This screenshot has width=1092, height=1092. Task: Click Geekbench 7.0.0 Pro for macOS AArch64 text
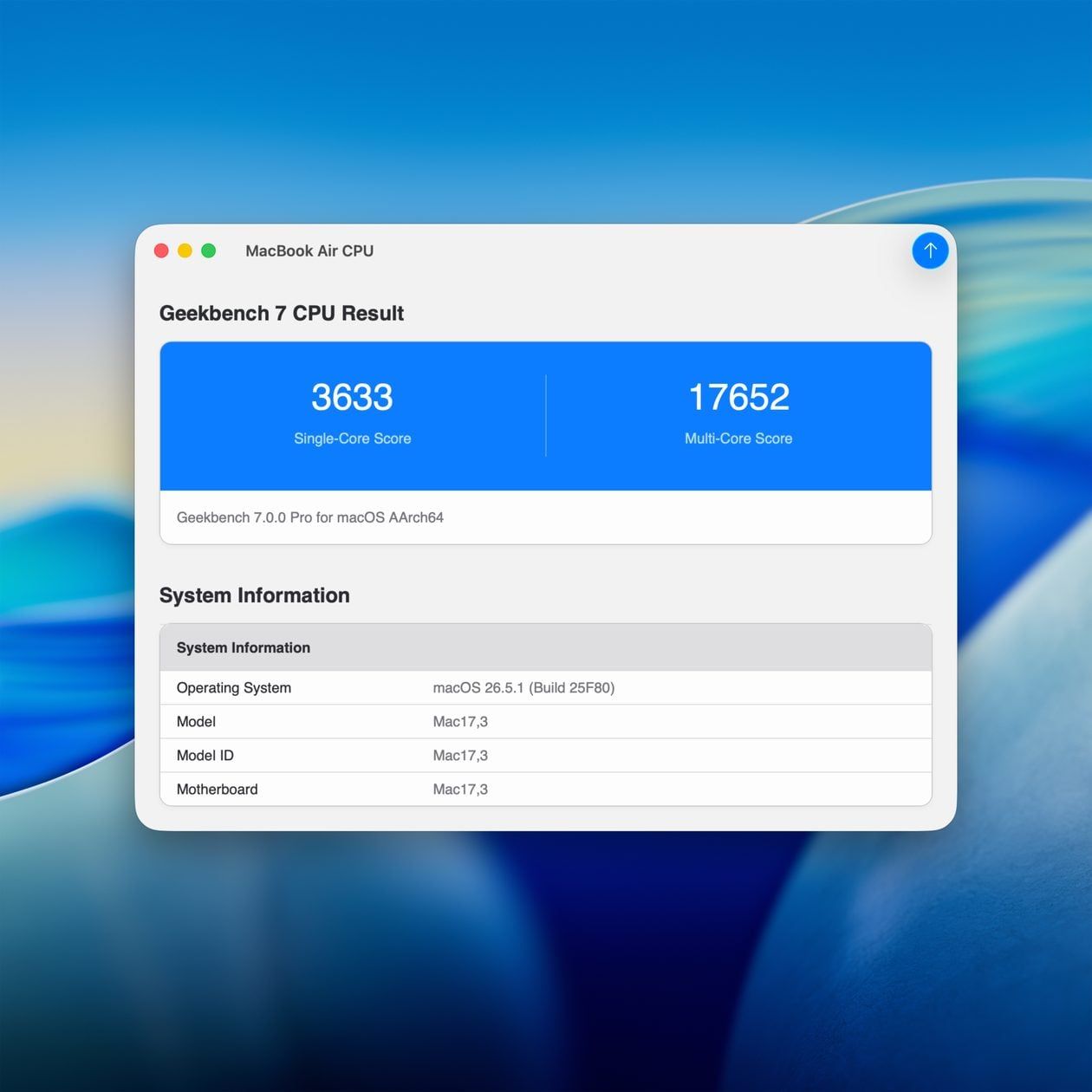(310, 517)
